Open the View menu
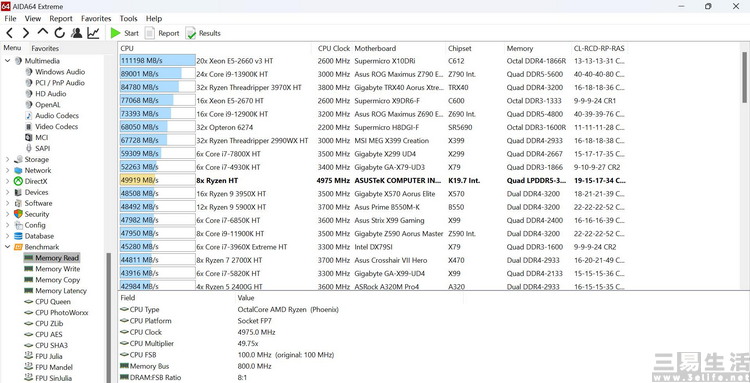The image size is (750, 383). pyautogui.click(x=33, y=19)
